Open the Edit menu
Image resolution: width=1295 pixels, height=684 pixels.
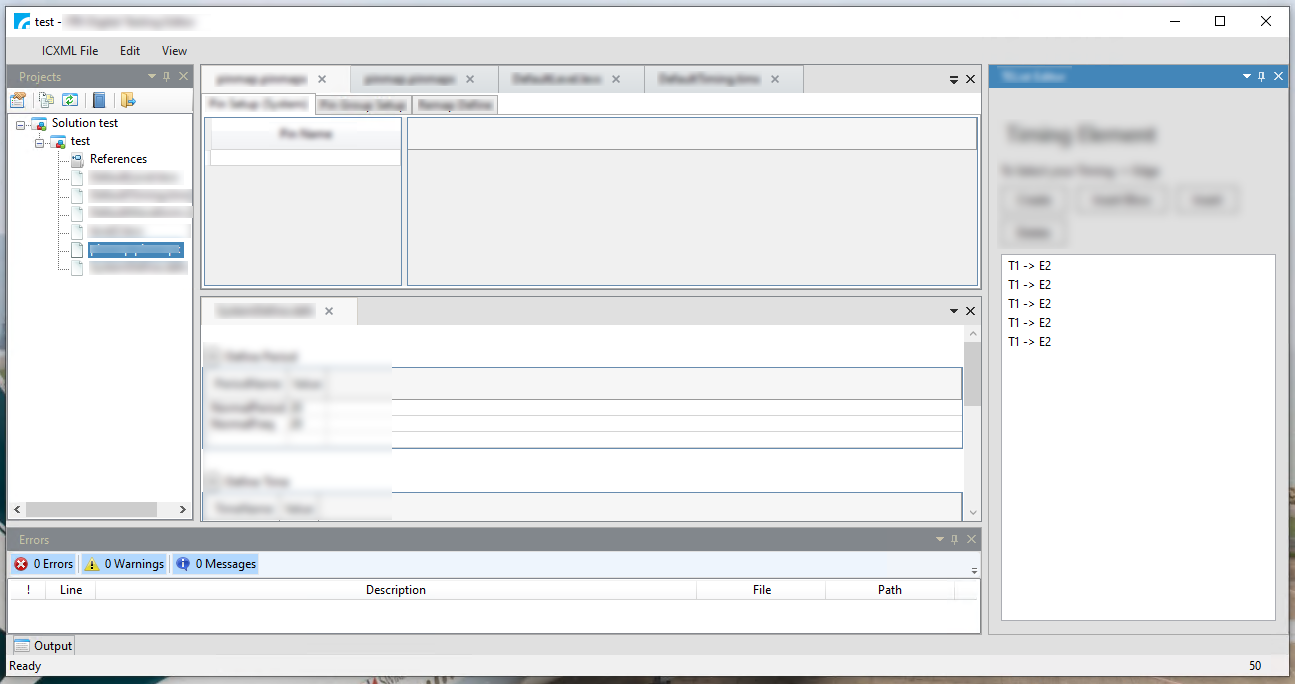[x=129, y=50]
